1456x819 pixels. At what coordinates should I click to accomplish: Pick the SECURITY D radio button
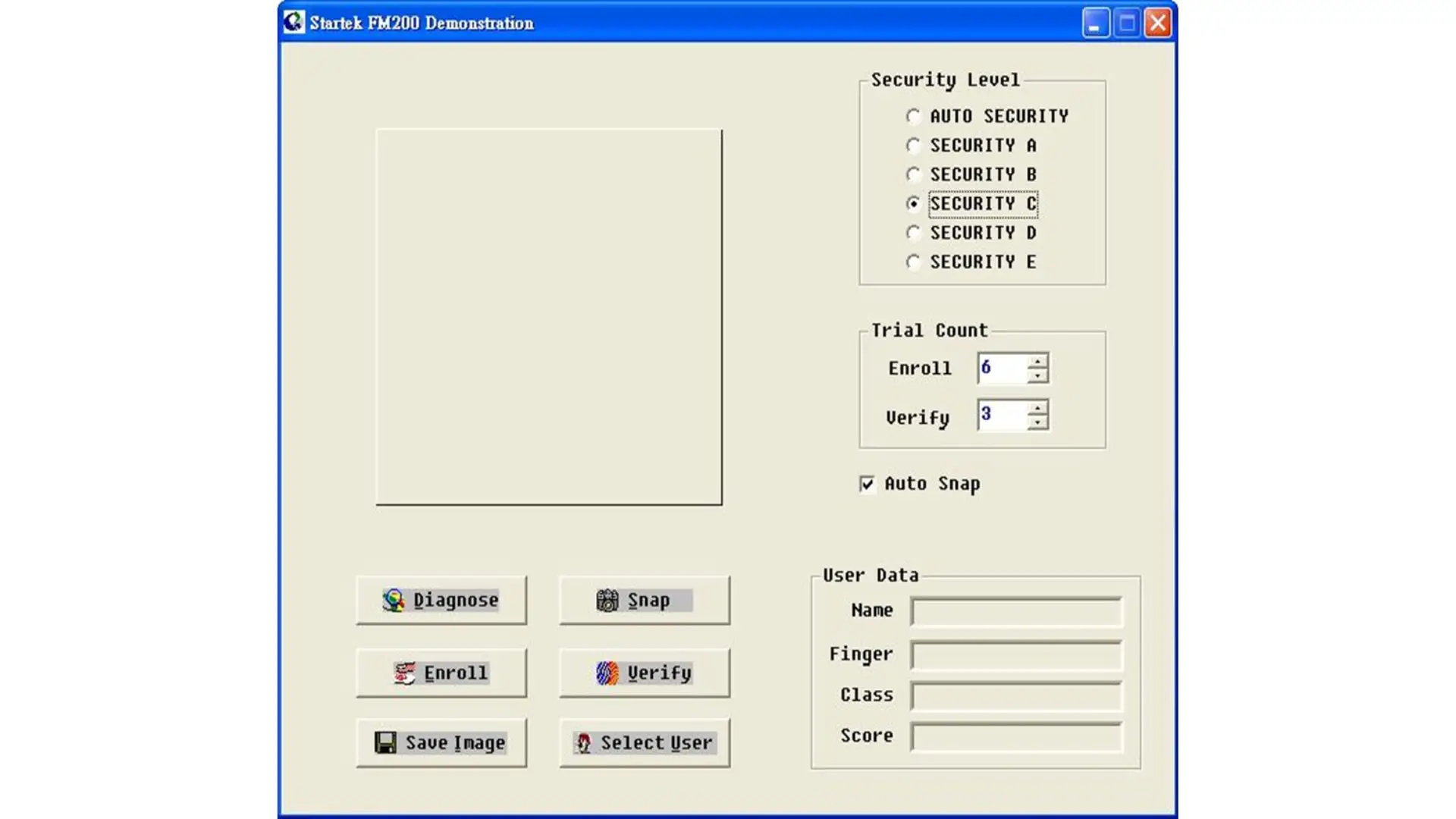point(913,233)
